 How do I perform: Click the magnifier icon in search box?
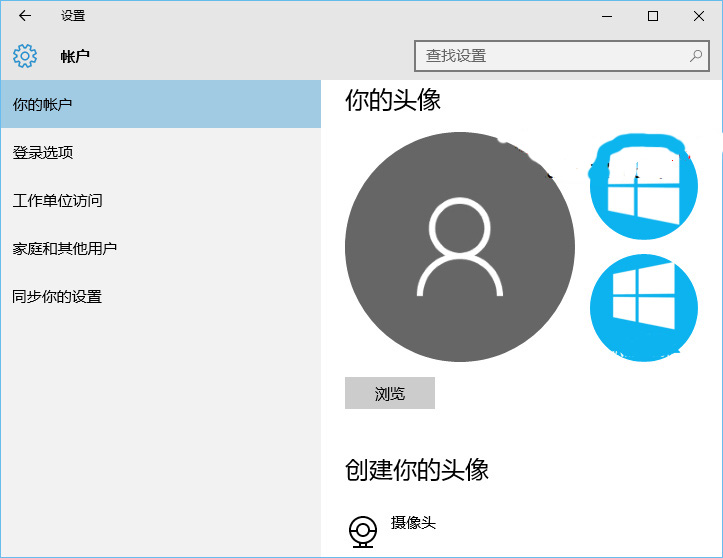point(696,56)
